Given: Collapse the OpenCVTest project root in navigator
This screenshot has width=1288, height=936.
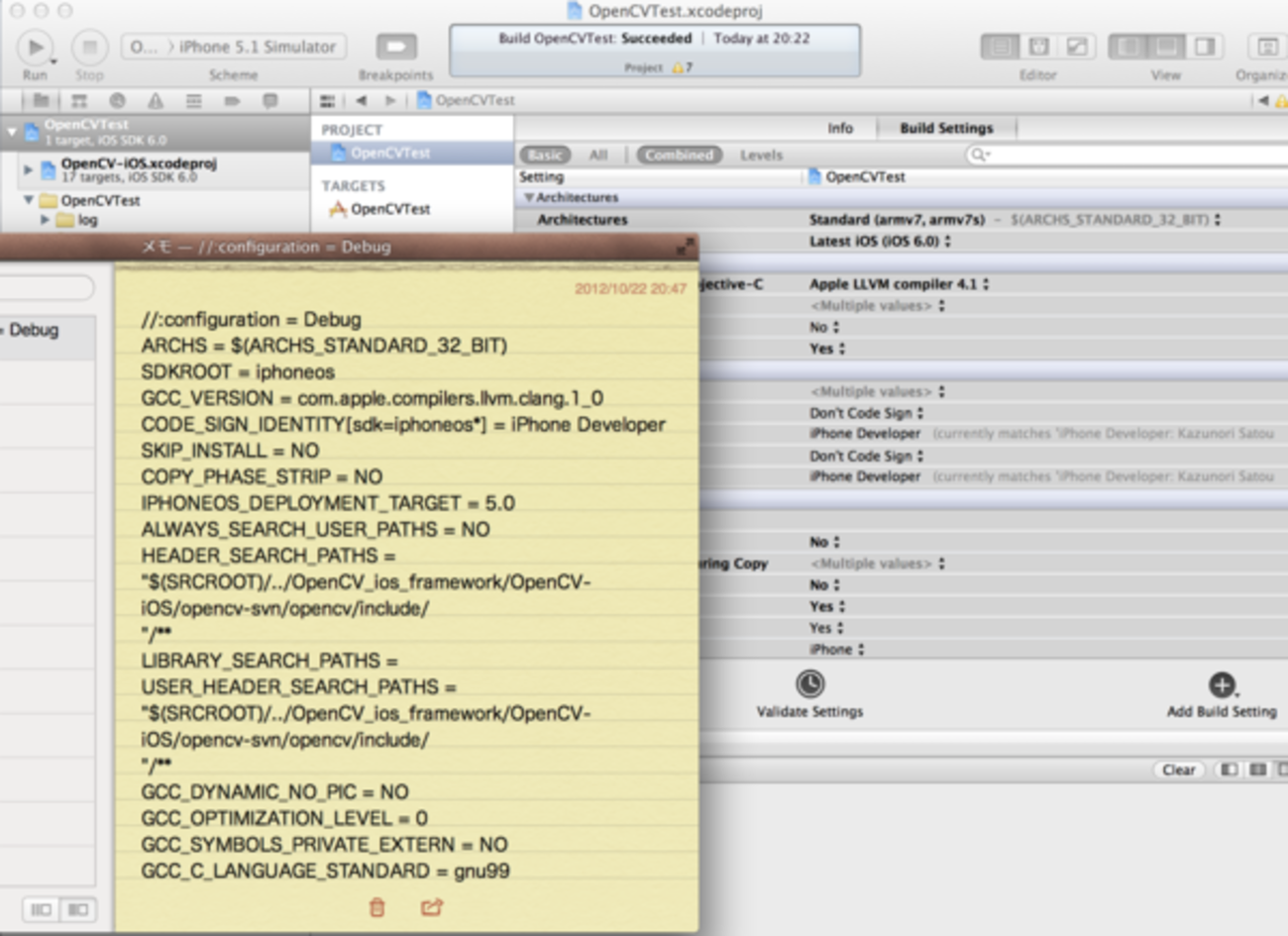Looking at the screenshot, I should click(x=12, y=131).
